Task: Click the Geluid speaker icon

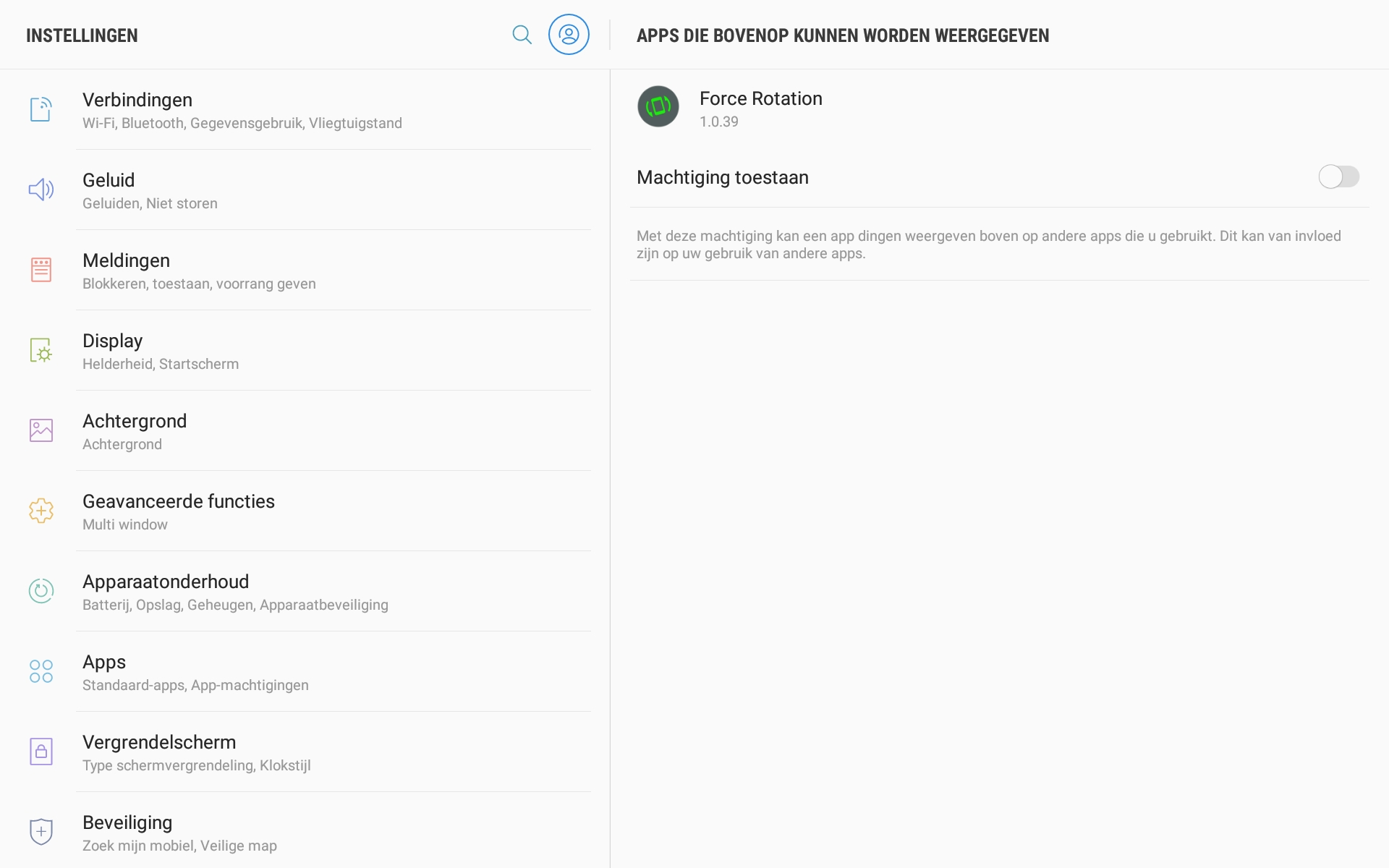Action: 41,190
